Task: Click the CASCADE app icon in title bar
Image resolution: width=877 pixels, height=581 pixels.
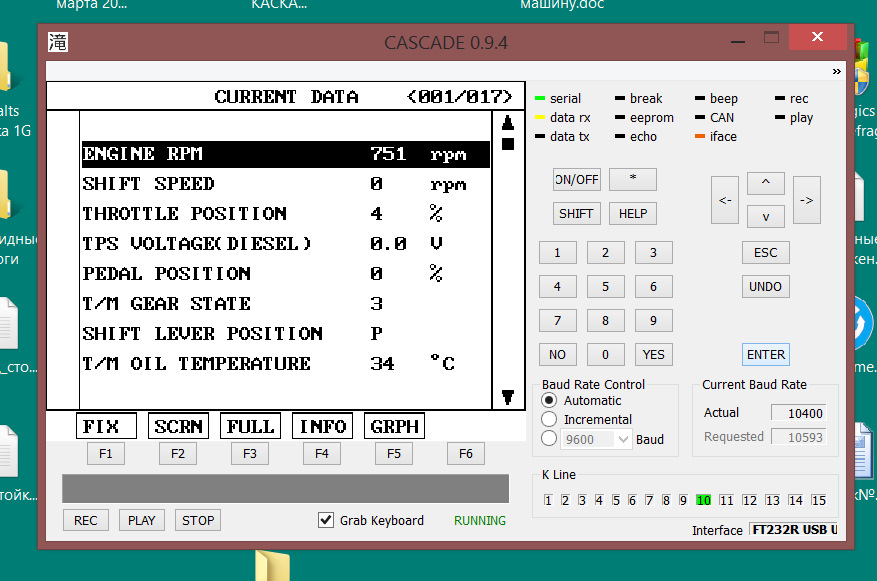Action: click(x=58, y=42)
